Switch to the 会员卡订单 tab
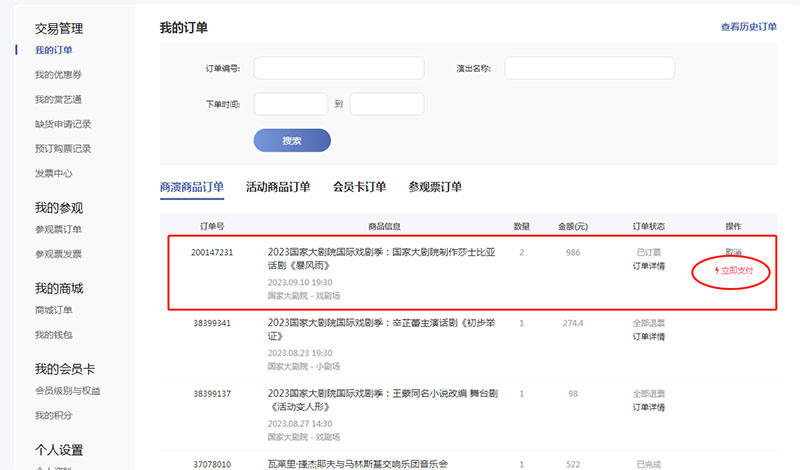The height and width of the screenshot is (470, 800). [359, 187]
